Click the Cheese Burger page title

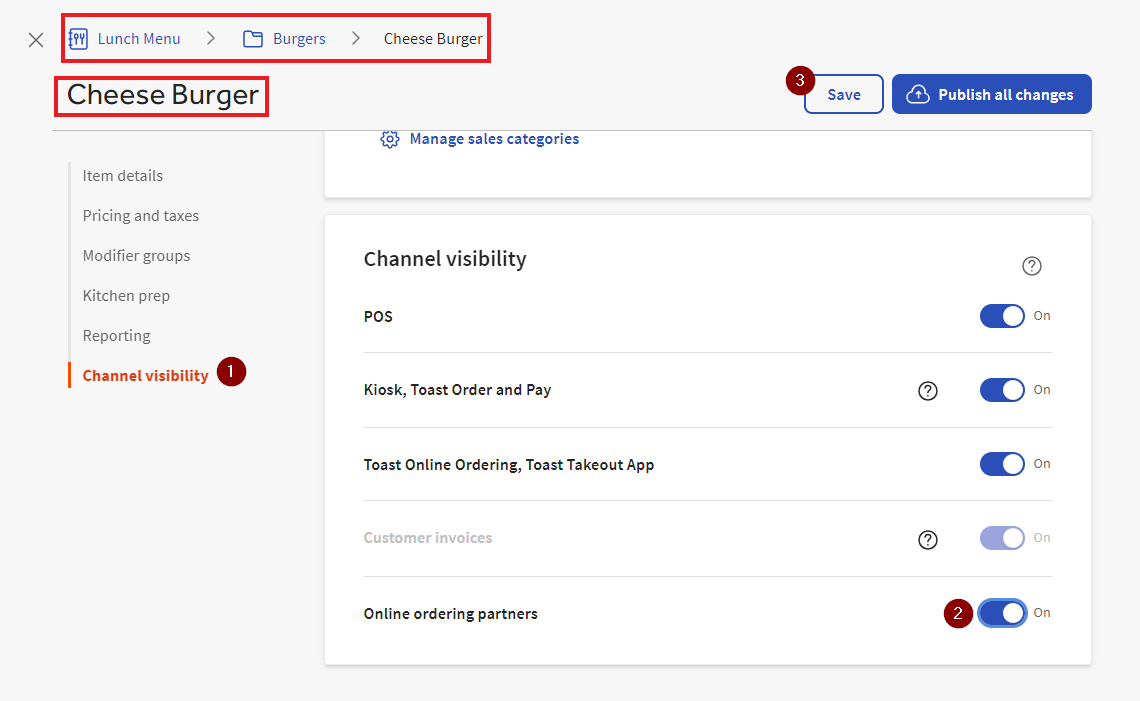click(x=163, y=95)
